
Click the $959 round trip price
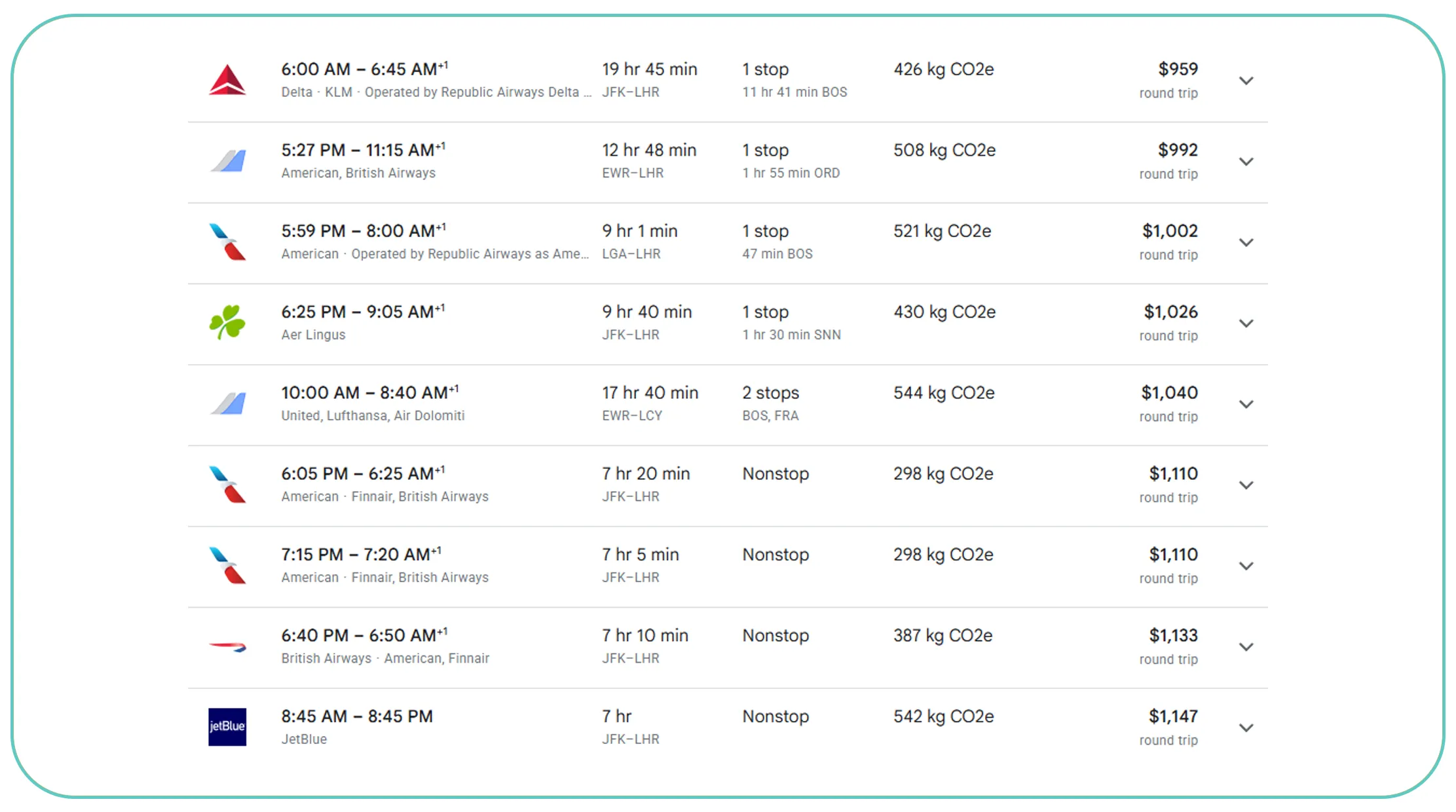pyautogui.click(x=1178, y=69)
